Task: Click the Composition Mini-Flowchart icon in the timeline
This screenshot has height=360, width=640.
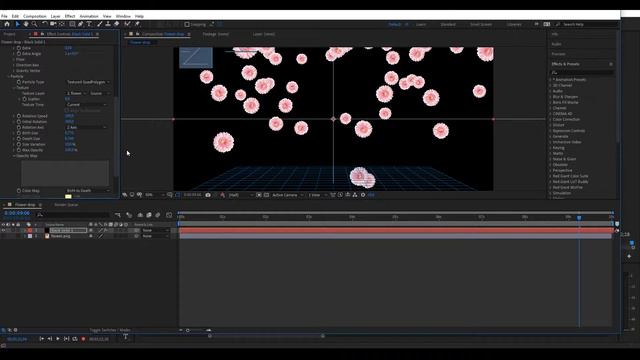Action: pos(118,215)
